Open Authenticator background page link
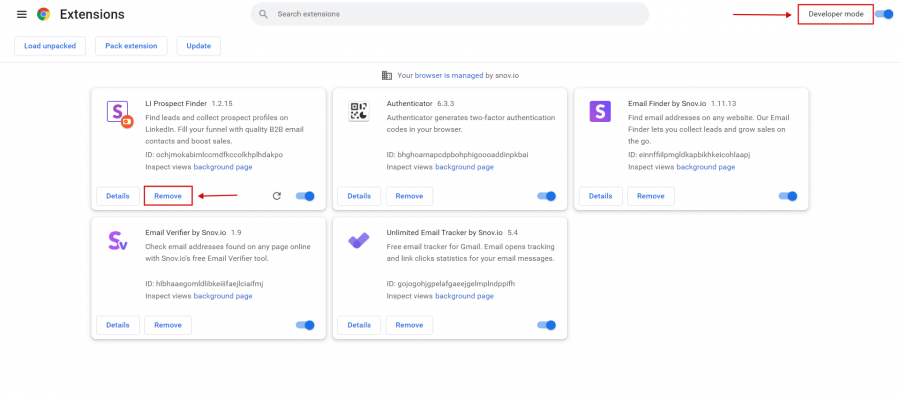This screenshot has width=900, height=396. (x=464, y=167)
